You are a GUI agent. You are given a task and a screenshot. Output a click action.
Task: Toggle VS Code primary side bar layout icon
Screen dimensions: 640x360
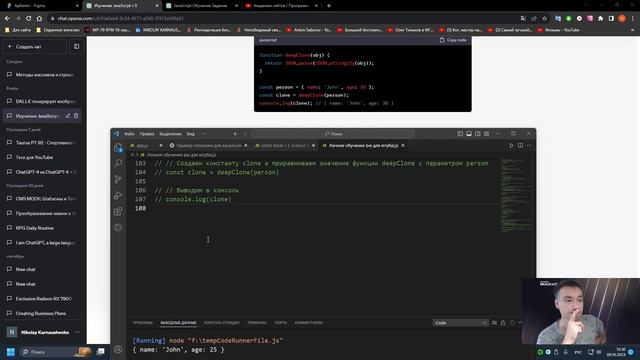coord(460,133)
